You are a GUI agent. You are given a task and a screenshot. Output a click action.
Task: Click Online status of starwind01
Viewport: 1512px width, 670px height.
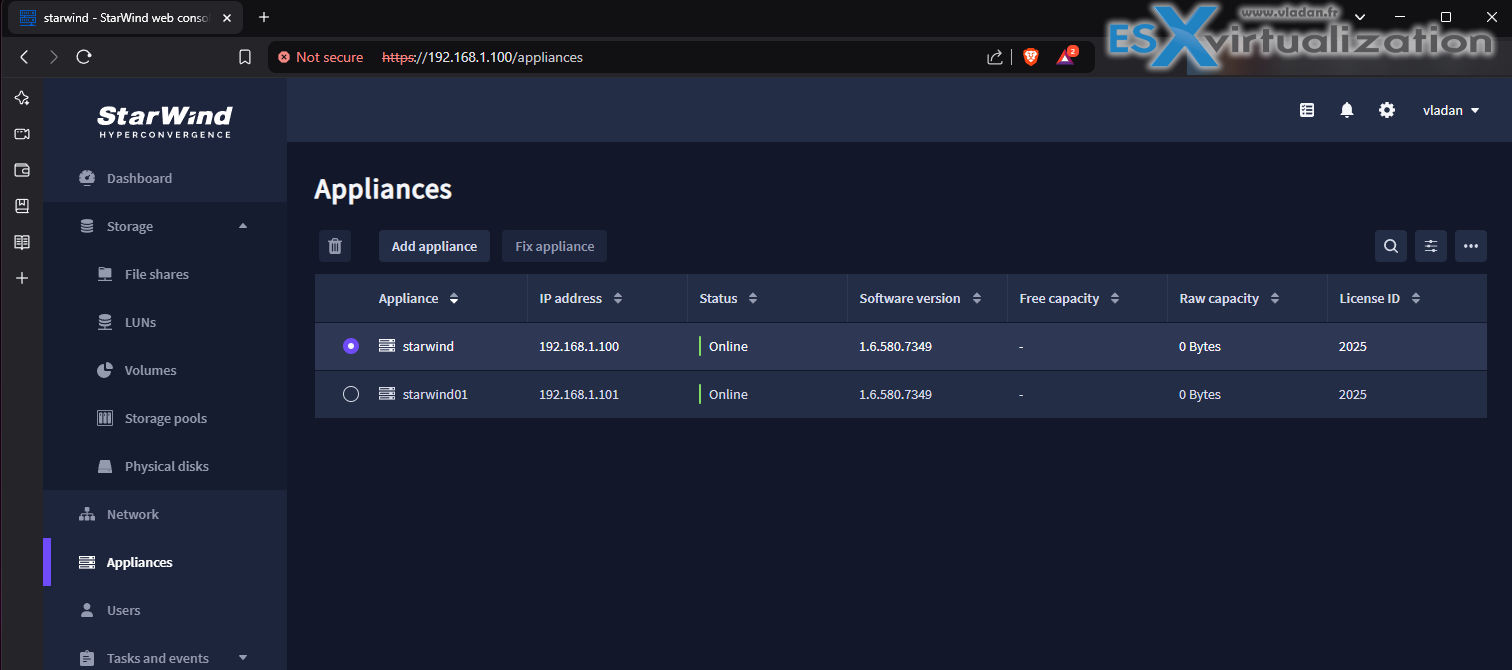[x=728, y=394]
